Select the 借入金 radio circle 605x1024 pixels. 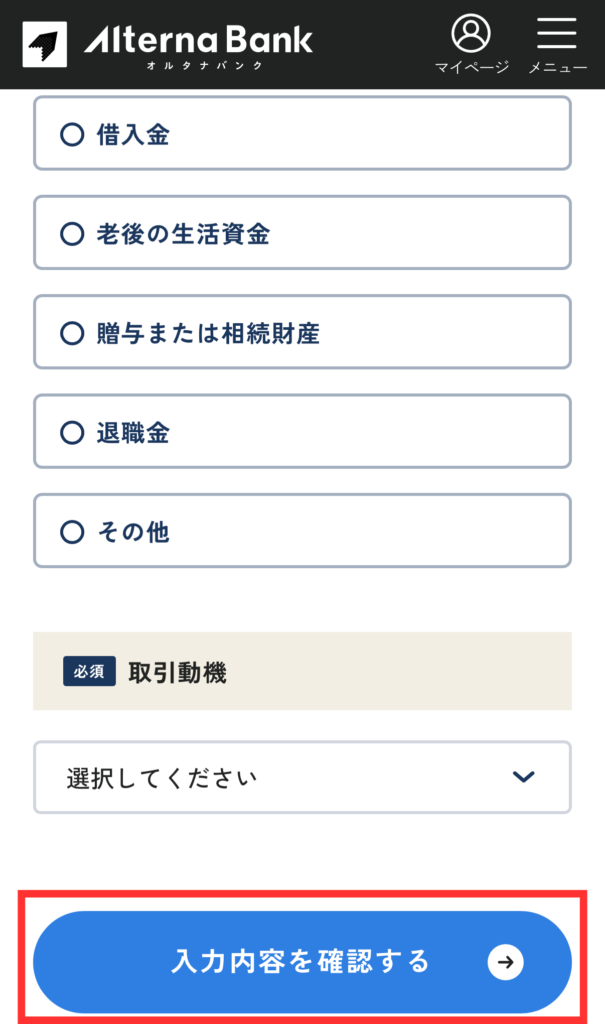pos(72,134)
